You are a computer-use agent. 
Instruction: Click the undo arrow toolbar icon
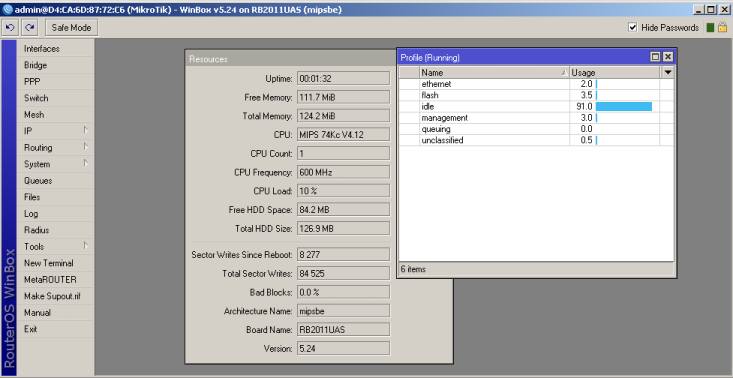[x=10, y=28]
